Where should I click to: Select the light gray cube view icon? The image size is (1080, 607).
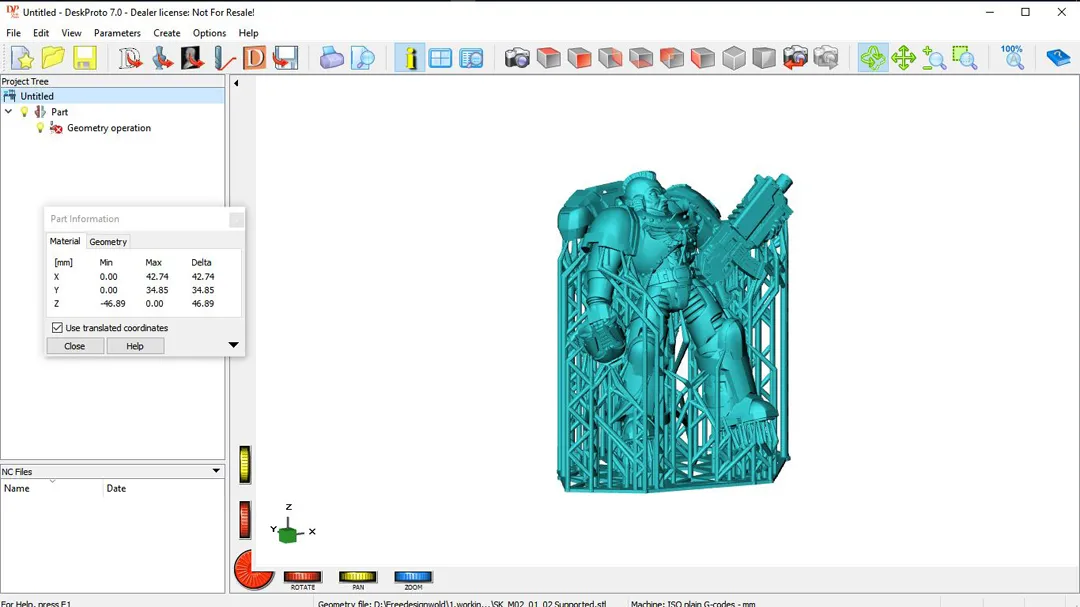[x=734, y=58]
